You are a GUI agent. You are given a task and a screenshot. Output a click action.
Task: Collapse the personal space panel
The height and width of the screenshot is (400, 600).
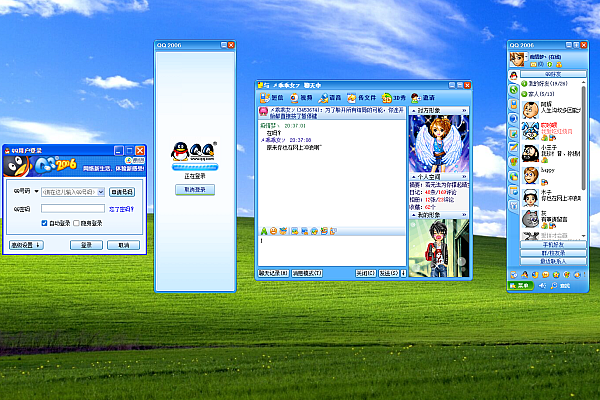point(413,177)
